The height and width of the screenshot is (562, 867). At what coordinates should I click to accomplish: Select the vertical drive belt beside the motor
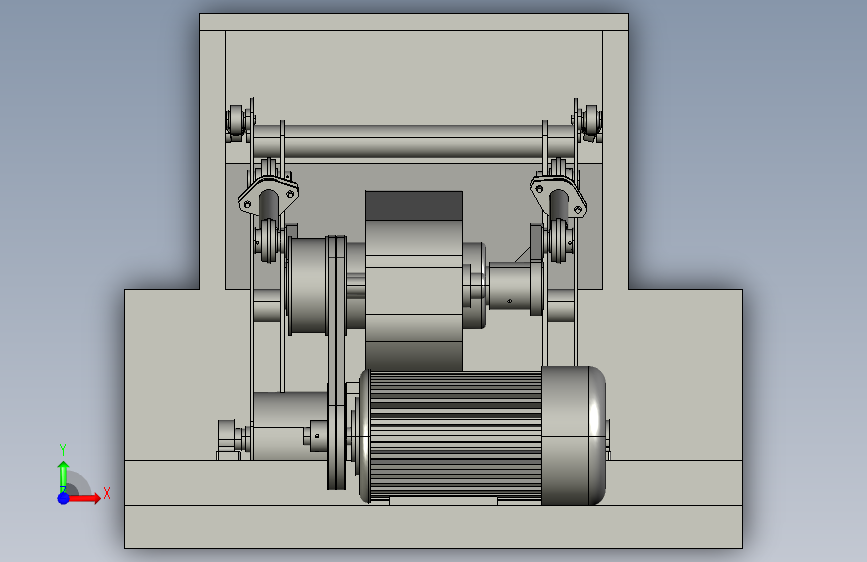coord(336,362)
